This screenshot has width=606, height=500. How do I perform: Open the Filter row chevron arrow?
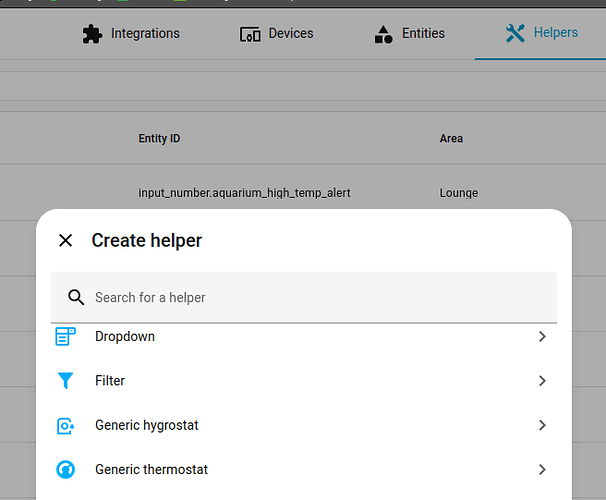coord(542,381)
